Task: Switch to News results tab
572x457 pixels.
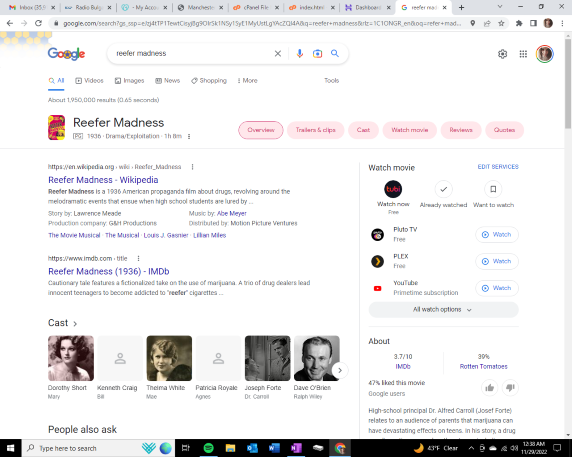Action: coord(167,81)
